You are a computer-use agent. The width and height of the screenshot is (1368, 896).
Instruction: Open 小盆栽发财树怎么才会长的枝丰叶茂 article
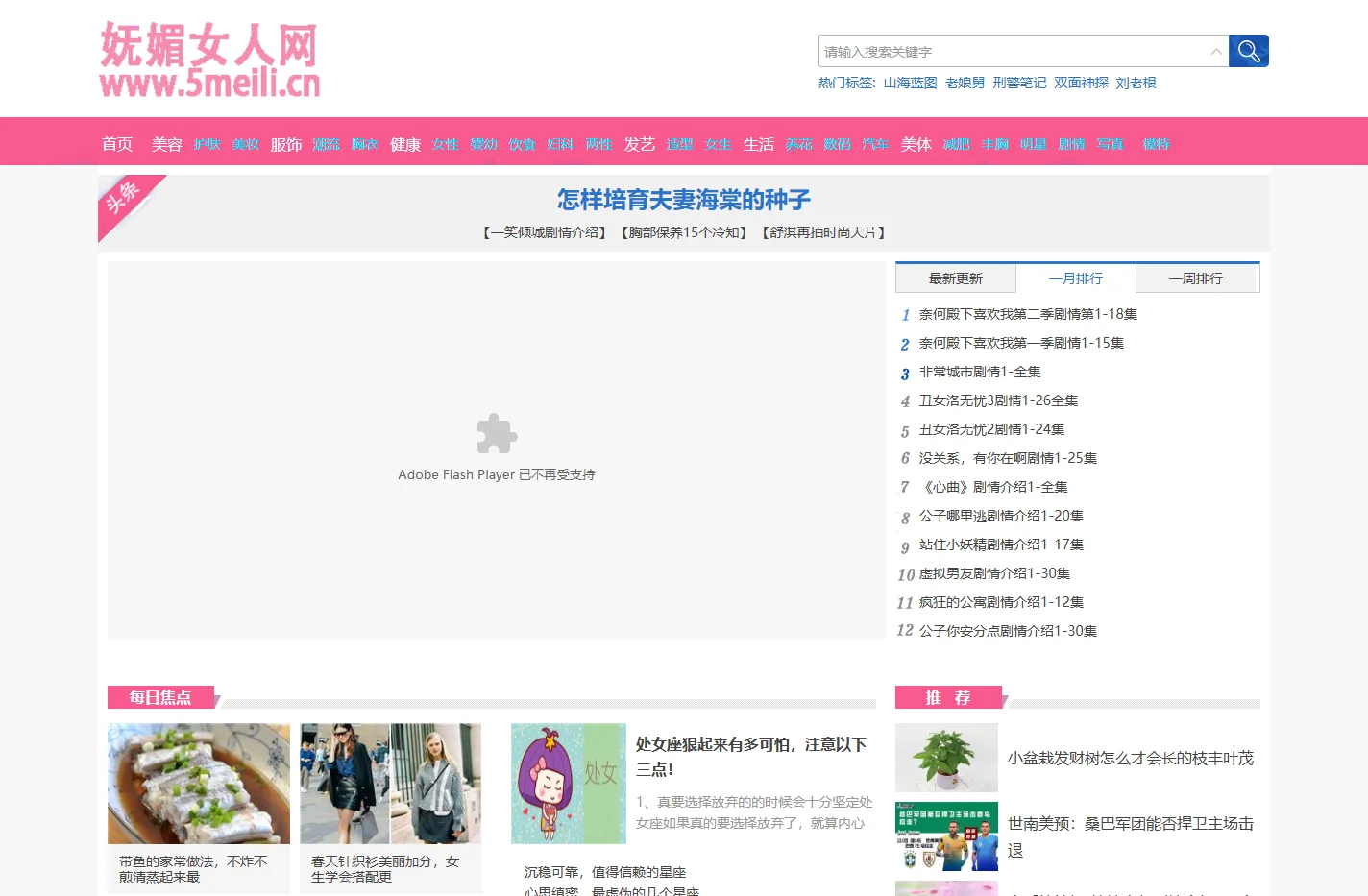[x=1131, y=758]
